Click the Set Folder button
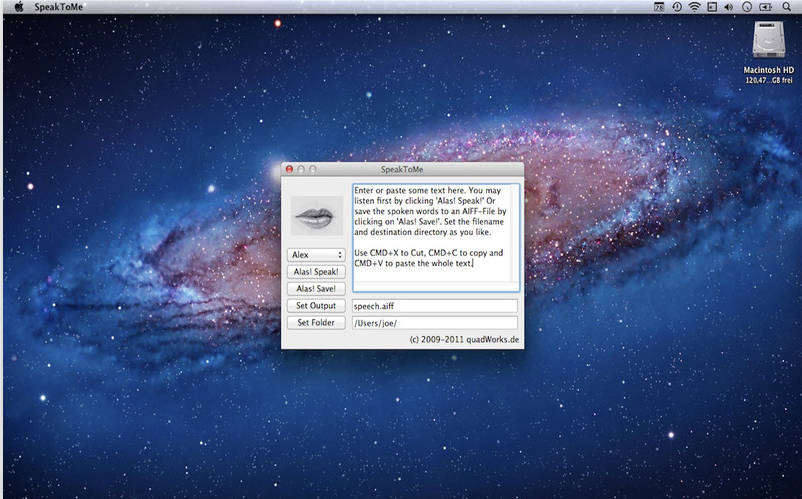This screenshot has width=802, height=499. 316,322
